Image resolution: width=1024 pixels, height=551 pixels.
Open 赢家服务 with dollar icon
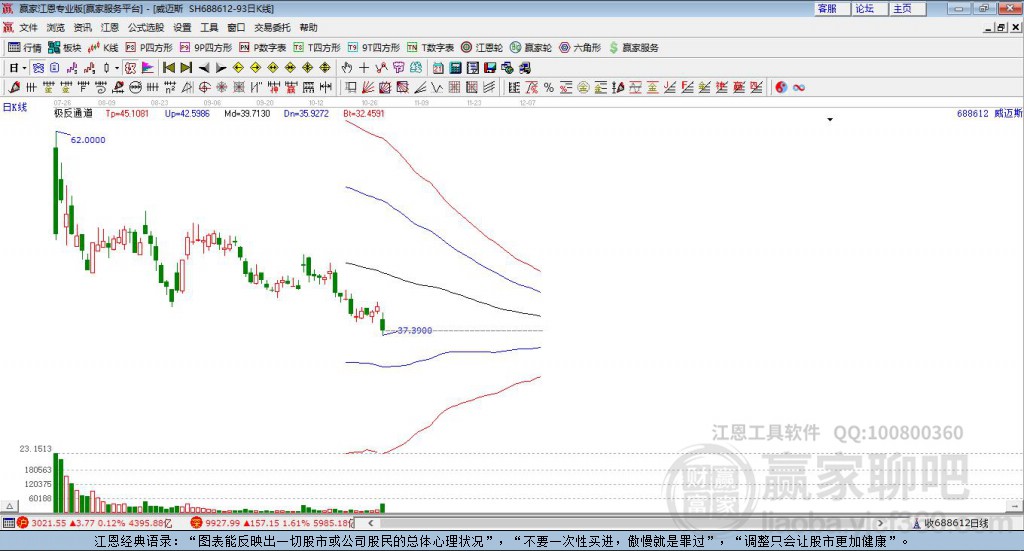coord(633,48)
